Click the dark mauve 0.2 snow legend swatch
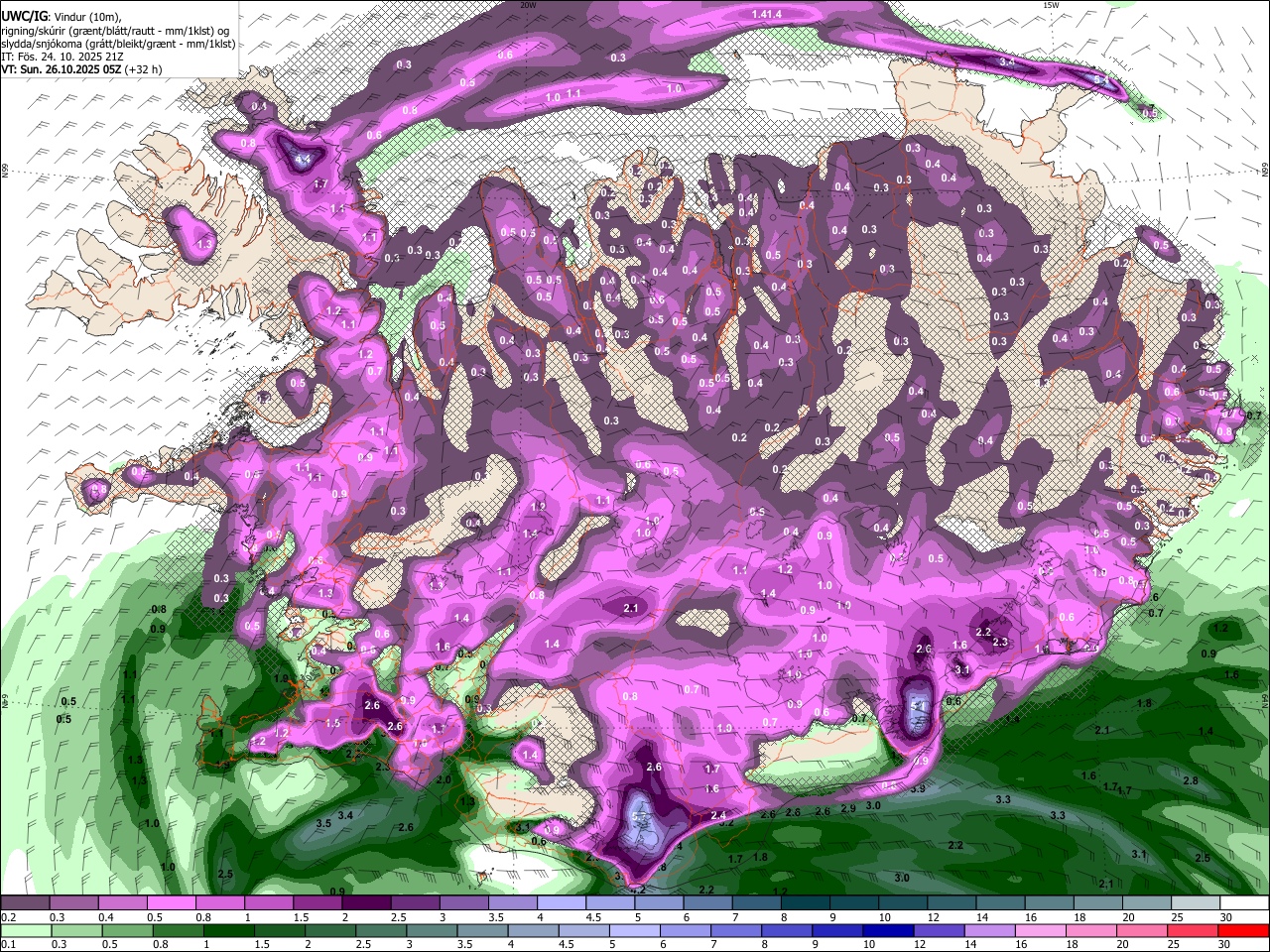This screenshot has height=952, width=1270. click(26, 903)
